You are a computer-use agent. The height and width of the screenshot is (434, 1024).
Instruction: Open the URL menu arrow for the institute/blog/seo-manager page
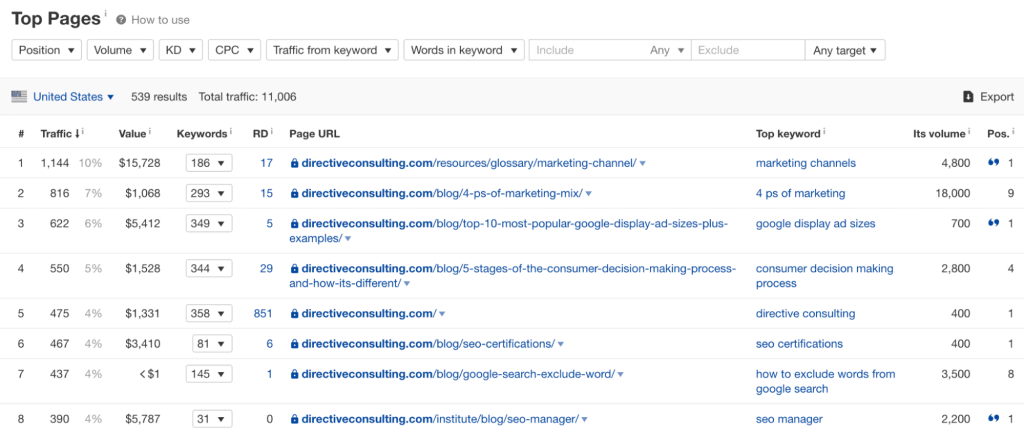(x=584, y=420)
